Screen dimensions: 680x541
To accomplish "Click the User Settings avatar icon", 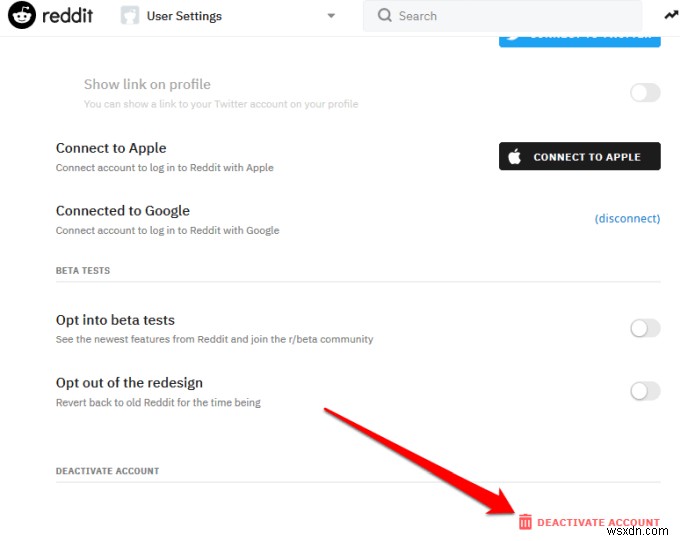I will click(x=130, y=15).
